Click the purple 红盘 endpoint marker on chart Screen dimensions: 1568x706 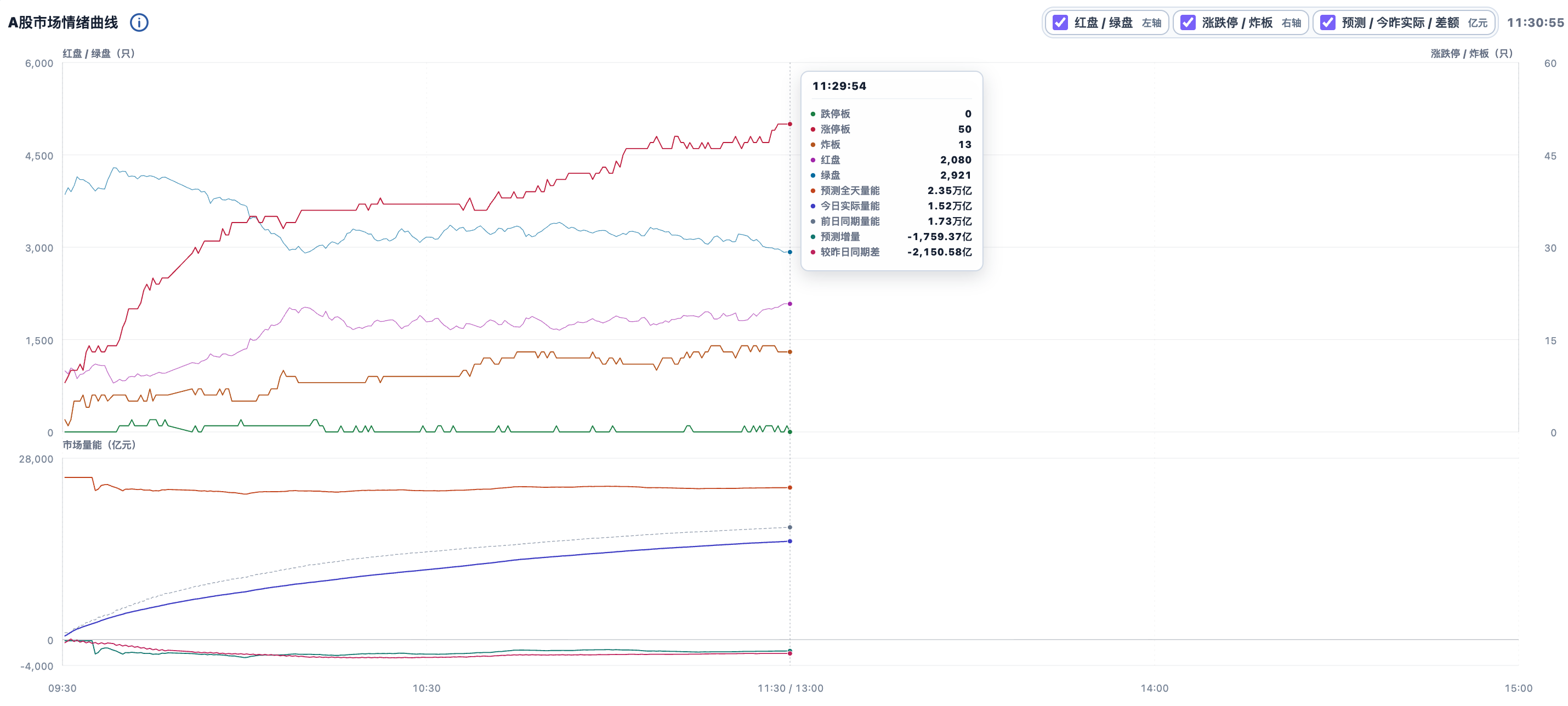(x=790, y=304)
